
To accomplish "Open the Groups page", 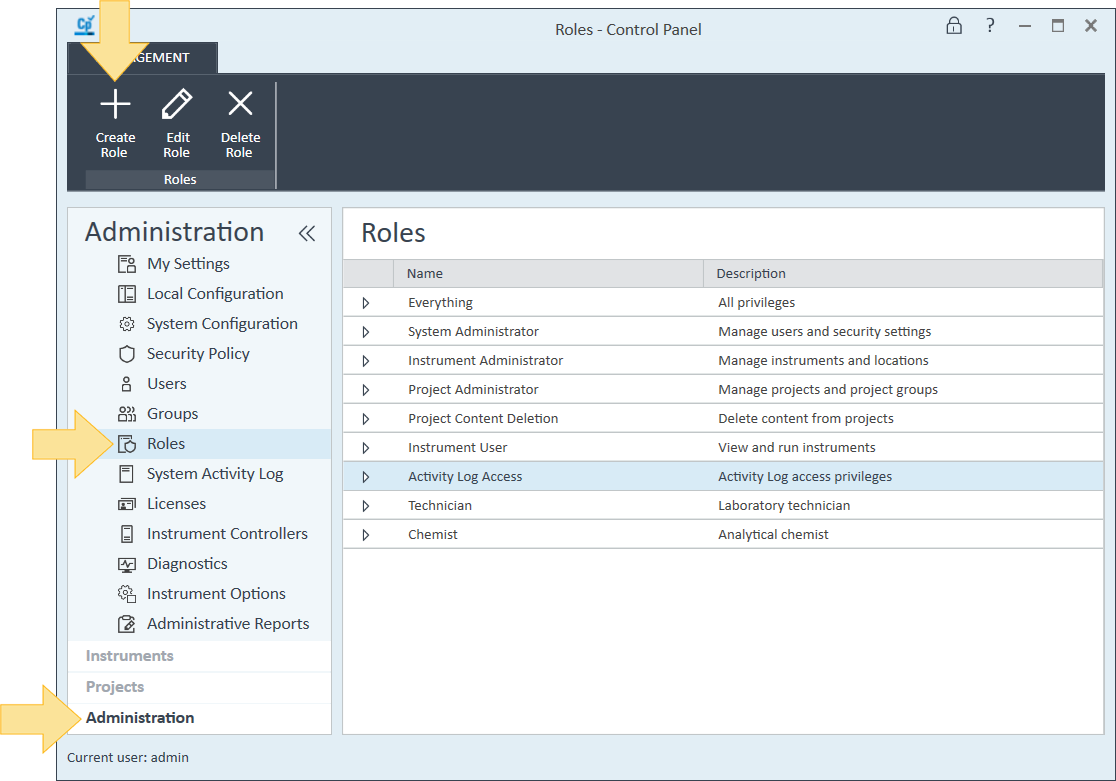I will [172, 414].
